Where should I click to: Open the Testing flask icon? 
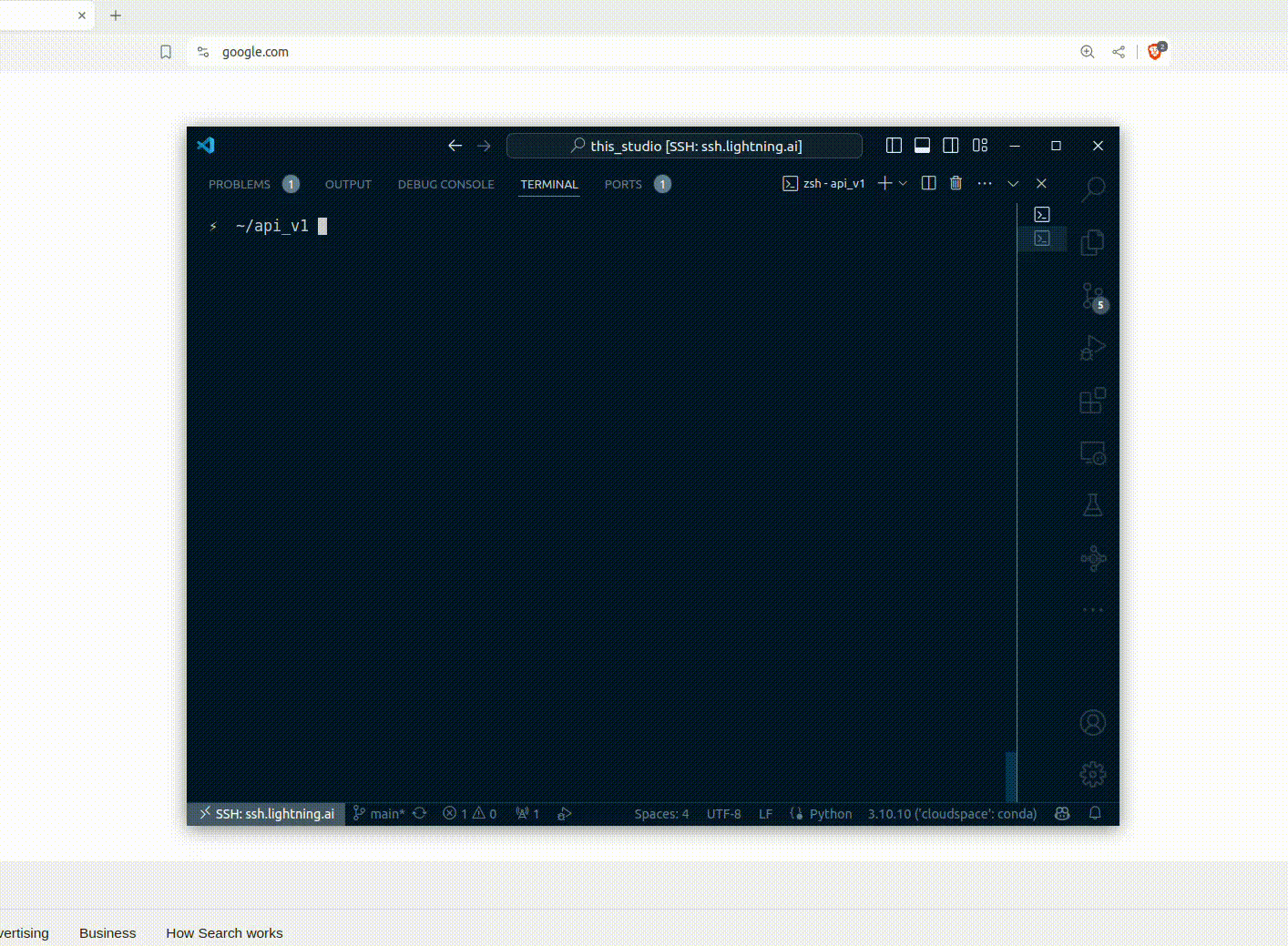[x=1093, y=505]
